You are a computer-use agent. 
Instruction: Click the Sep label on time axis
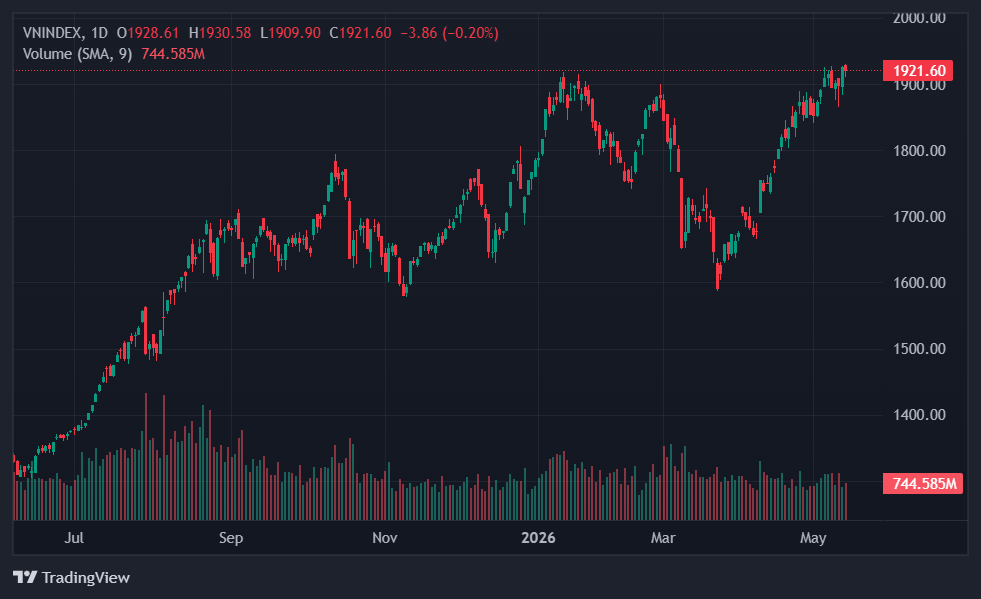231,538
